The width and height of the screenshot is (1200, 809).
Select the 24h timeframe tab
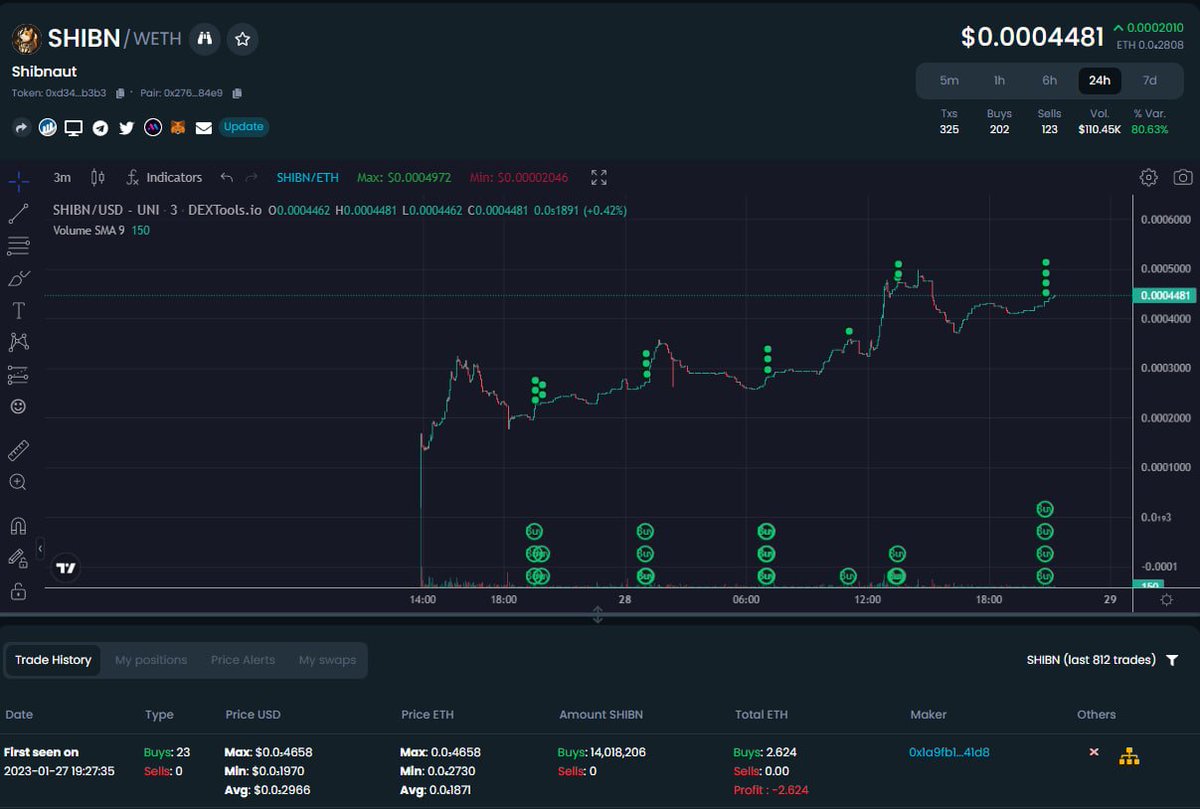pos(1099,81)
